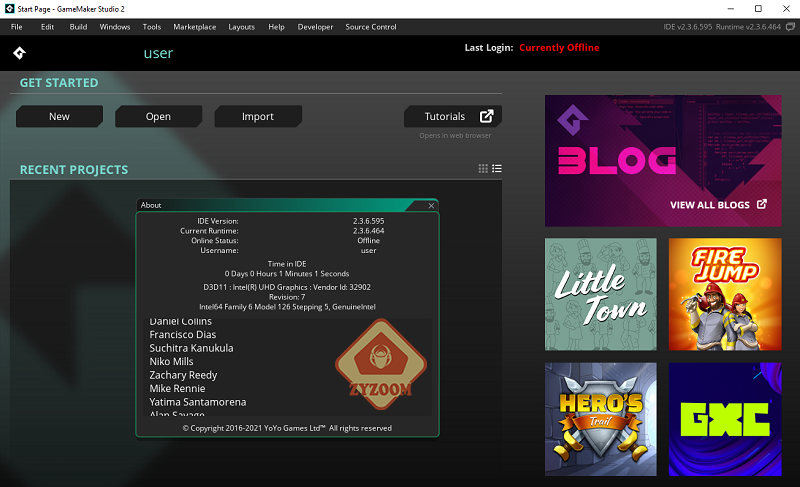
Task: Open the Little Town tutorial thumbnail
Action: 601,294
